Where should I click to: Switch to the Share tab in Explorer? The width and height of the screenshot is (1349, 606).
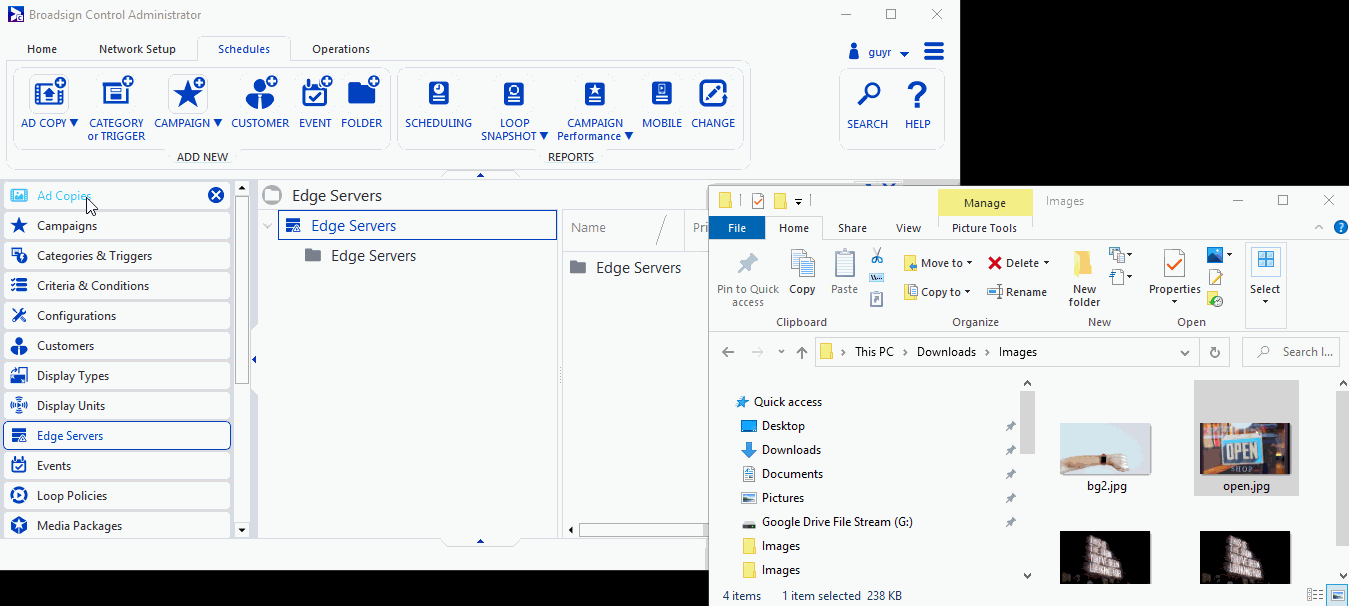point(852,228)
